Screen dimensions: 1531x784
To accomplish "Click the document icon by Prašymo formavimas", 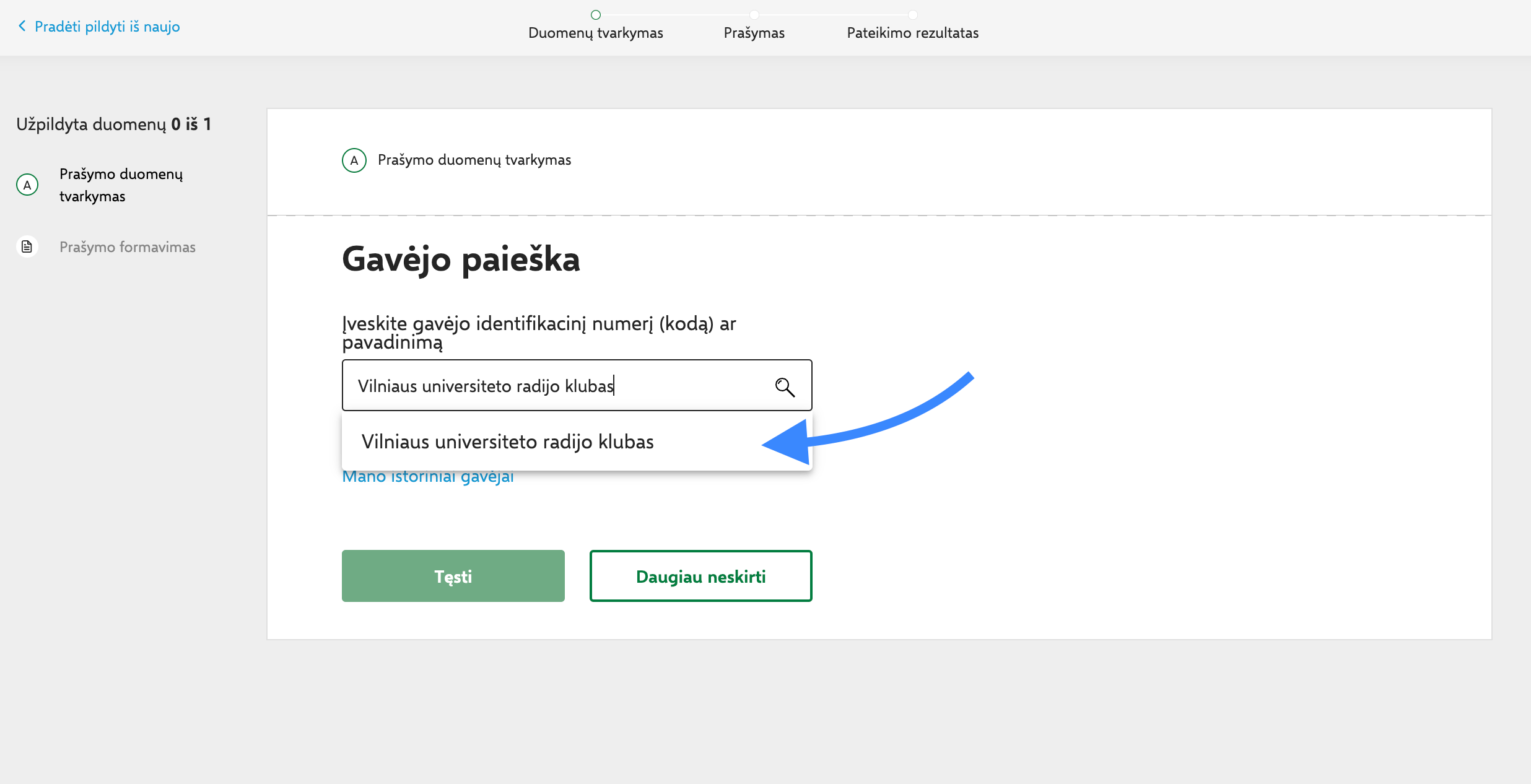I will point(27,246).
